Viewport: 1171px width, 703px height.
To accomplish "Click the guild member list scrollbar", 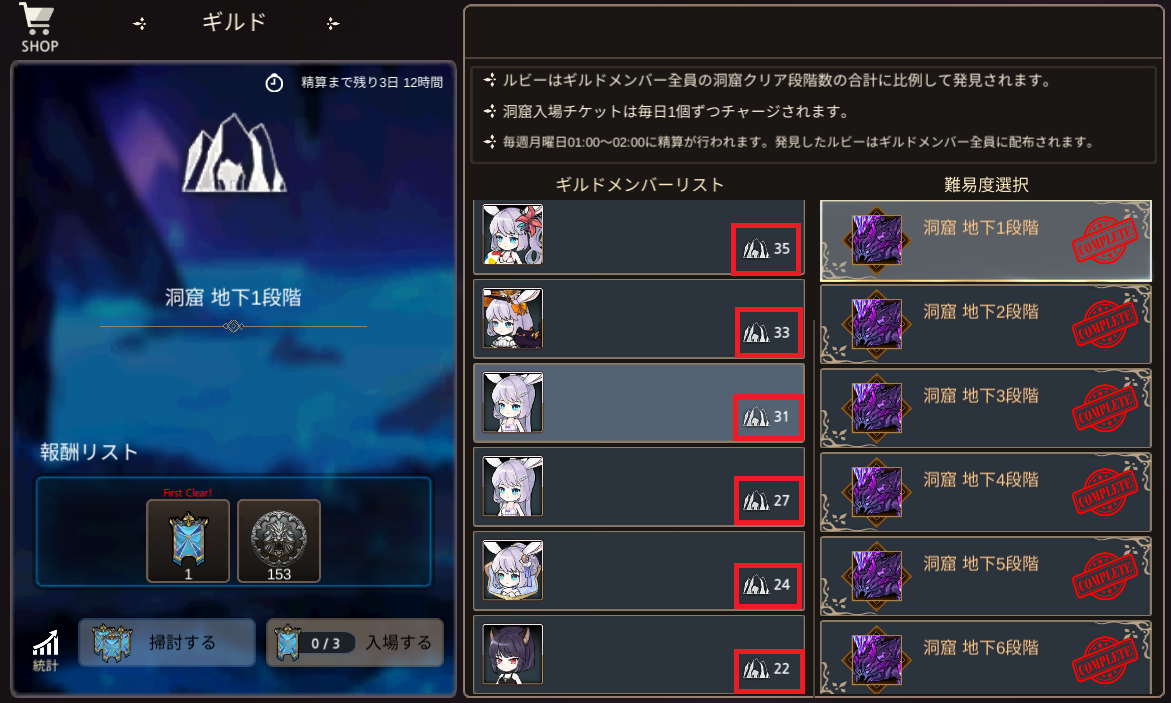I will pyautogui.click(x=813, y=508).
